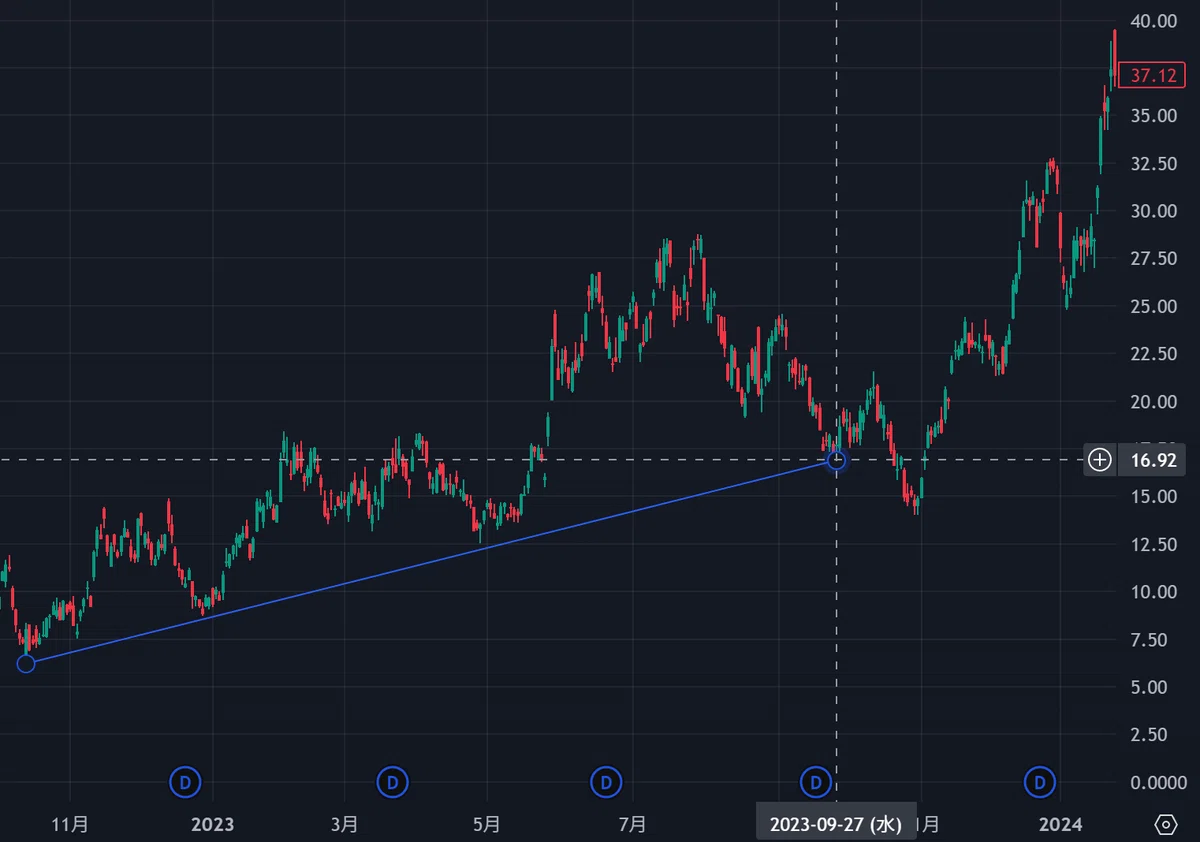Click the 22.50 price scale value
The width and height of the screenshot is (1200, 842).
1153,354
